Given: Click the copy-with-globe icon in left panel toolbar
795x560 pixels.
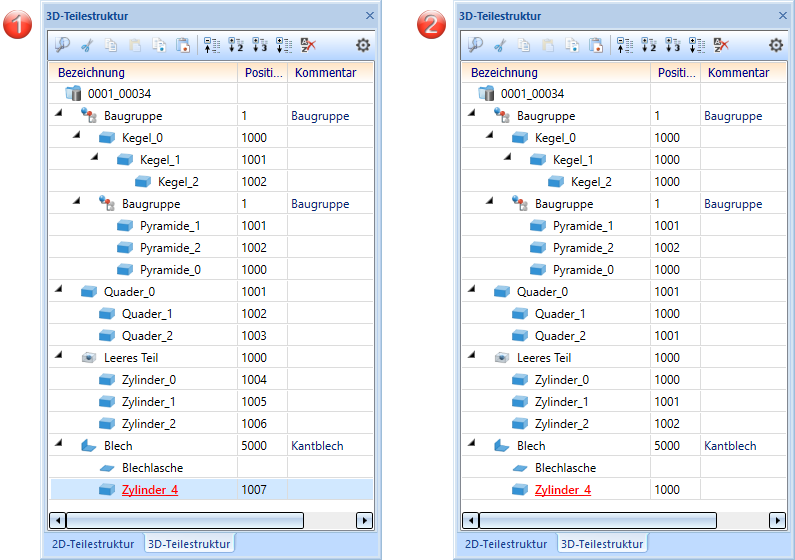Looking at the screenshot, I should coord(159,45).
